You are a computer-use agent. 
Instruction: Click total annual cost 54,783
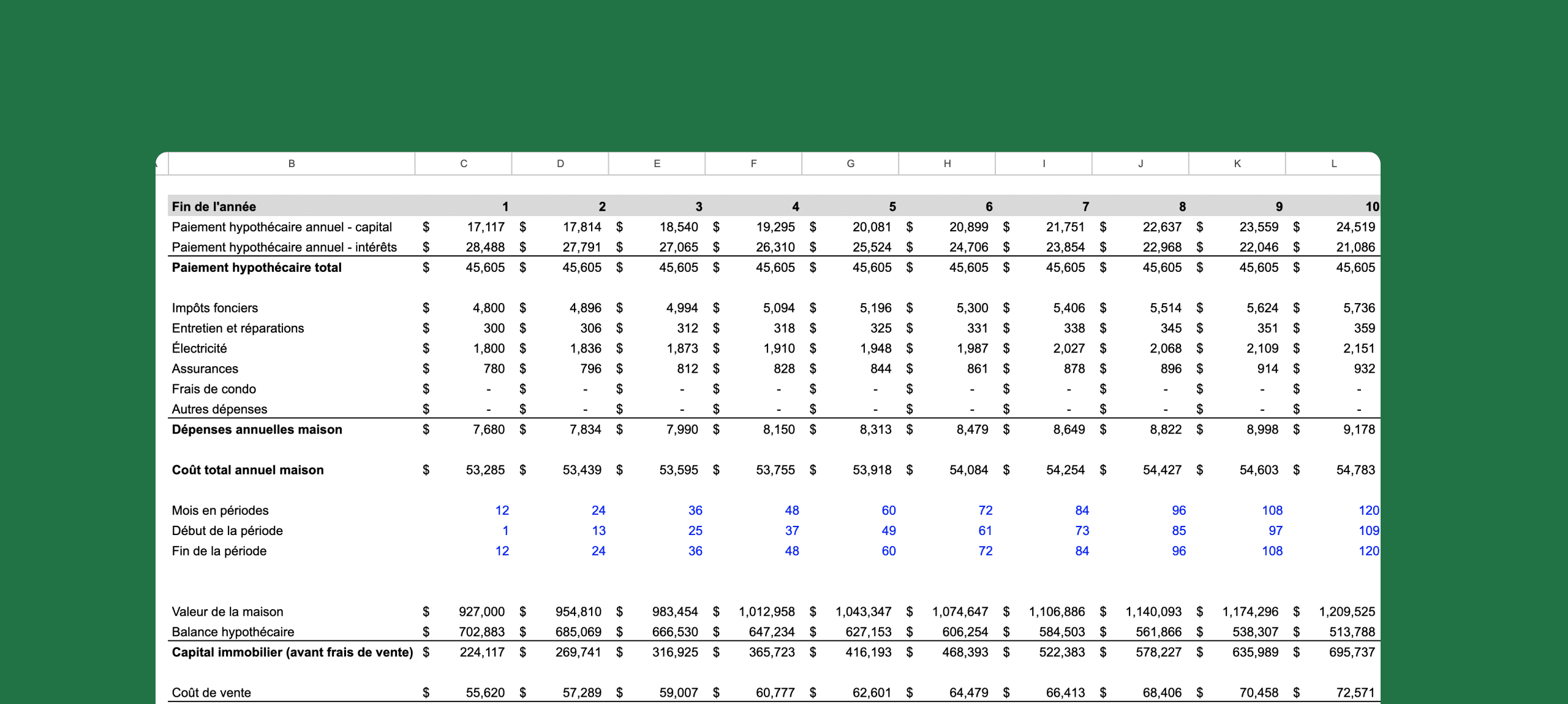(x=1355, y=470)
